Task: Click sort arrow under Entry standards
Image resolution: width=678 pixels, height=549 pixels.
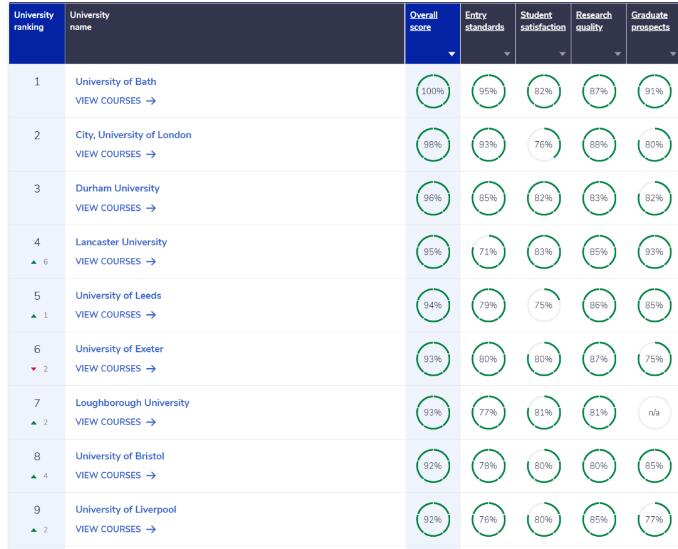Action: tap(507, 54)
